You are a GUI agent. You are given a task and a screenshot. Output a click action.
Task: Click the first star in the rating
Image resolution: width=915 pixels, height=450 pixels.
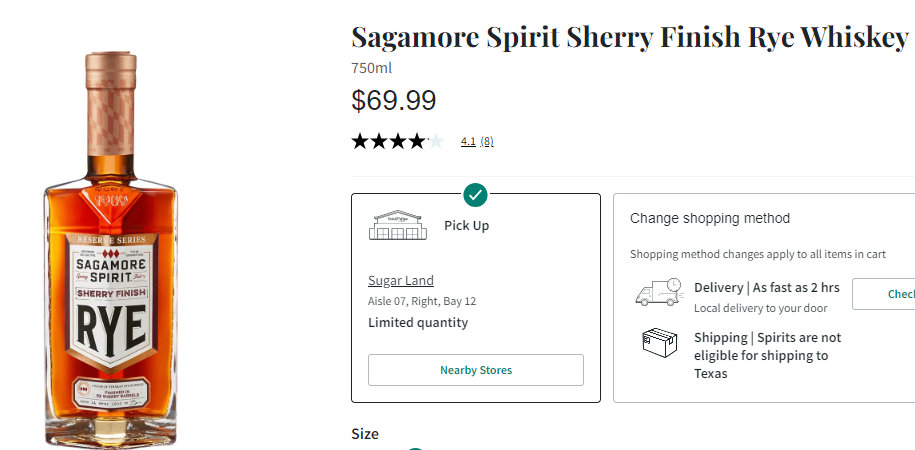360,141
